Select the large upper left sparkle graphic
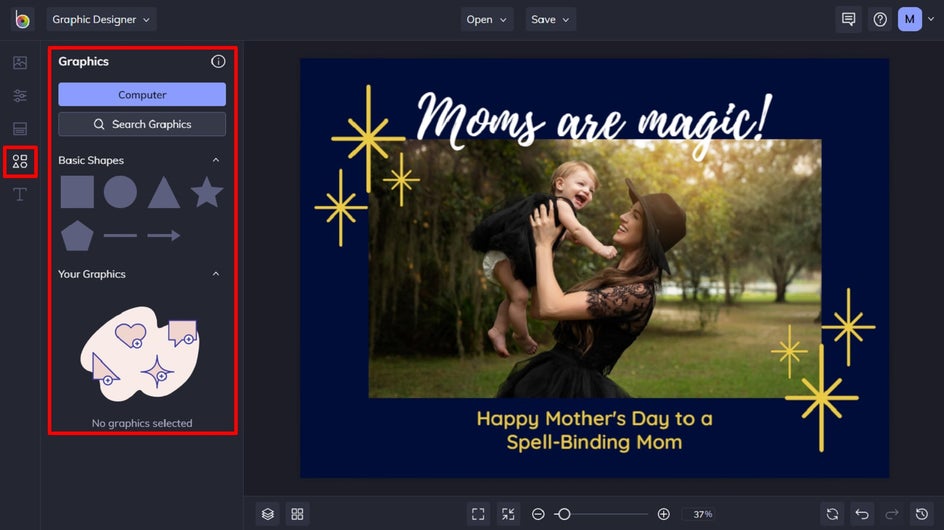The height and width of the screenshot is (530, 944). click(x=368, y=139)
